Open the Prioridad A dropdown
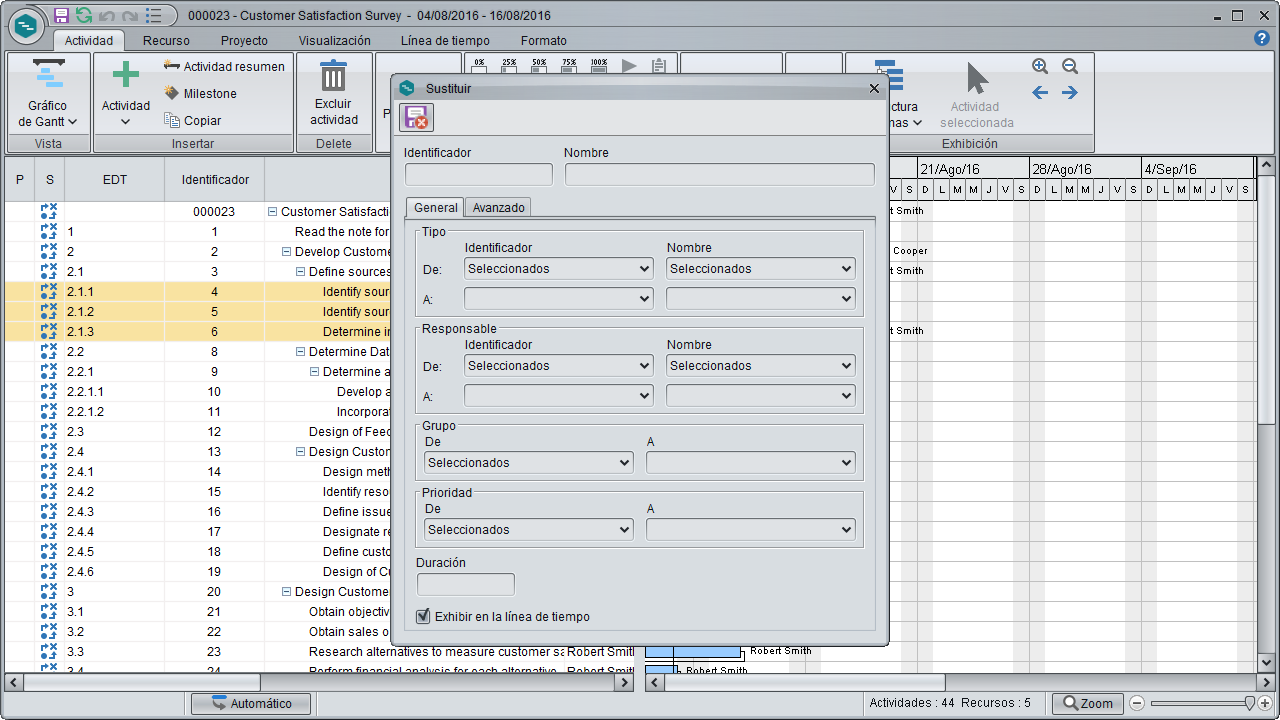The height and width of the screenshot is (720, 1280). coord(751,530)
